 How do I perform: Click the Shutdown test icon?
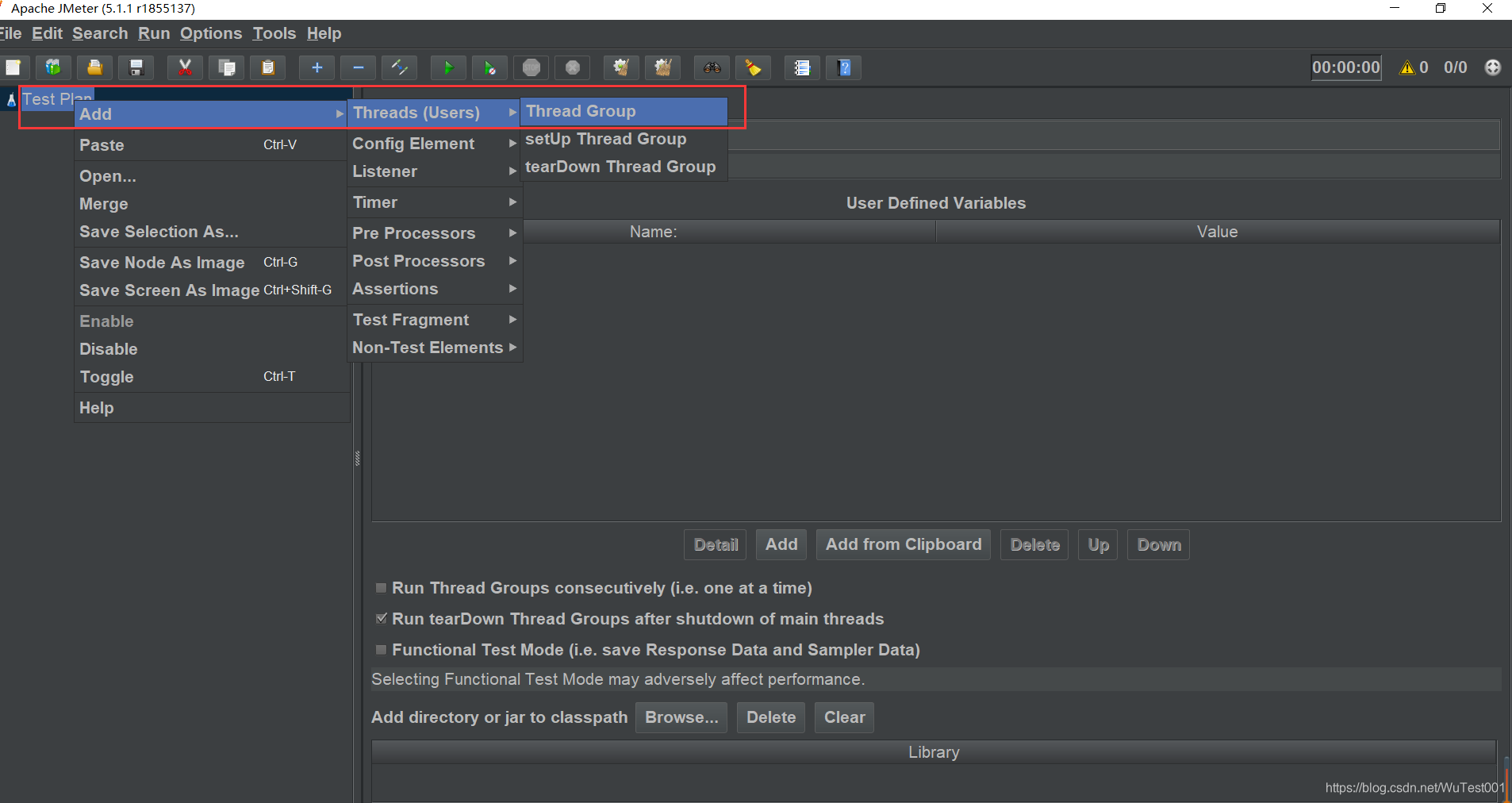click(x=572, y=67)
